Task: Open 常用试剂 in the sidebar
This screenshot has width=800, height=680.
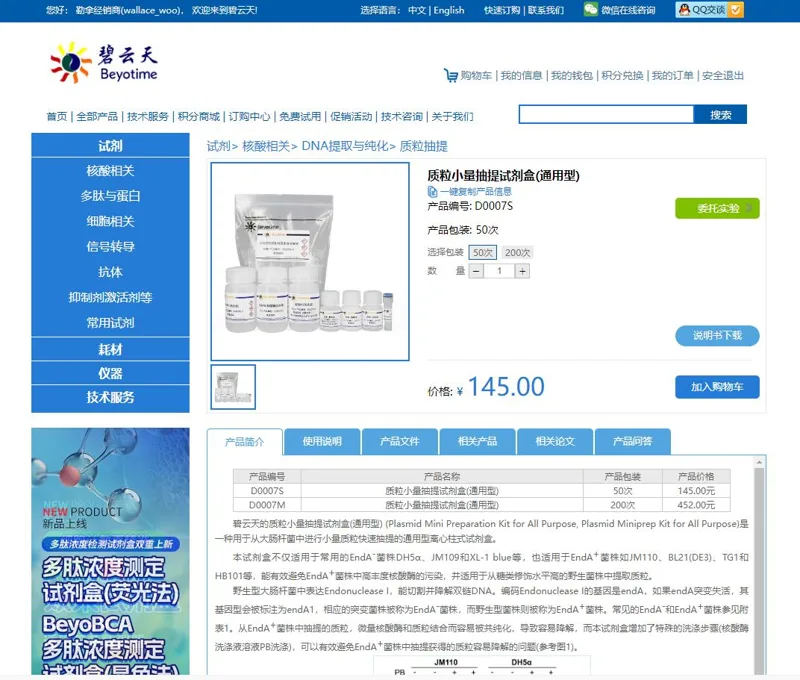Action: (110, 323)
